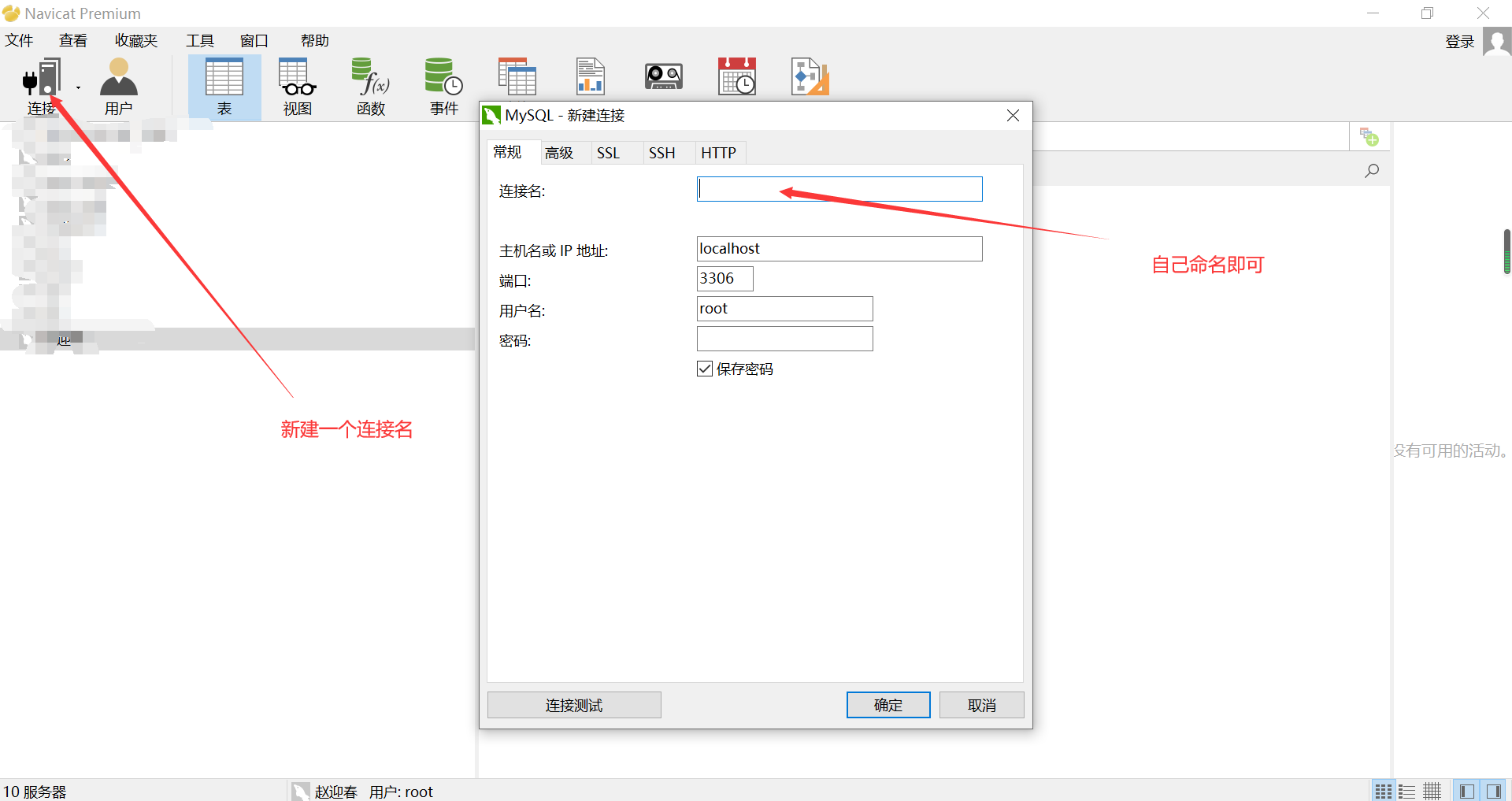Image resolution: width=1512 pixels, height=801 pixels.
Task: Click the 赵迎春 connection in status bar
Action: pyautogui.click(x=336, y=792)
